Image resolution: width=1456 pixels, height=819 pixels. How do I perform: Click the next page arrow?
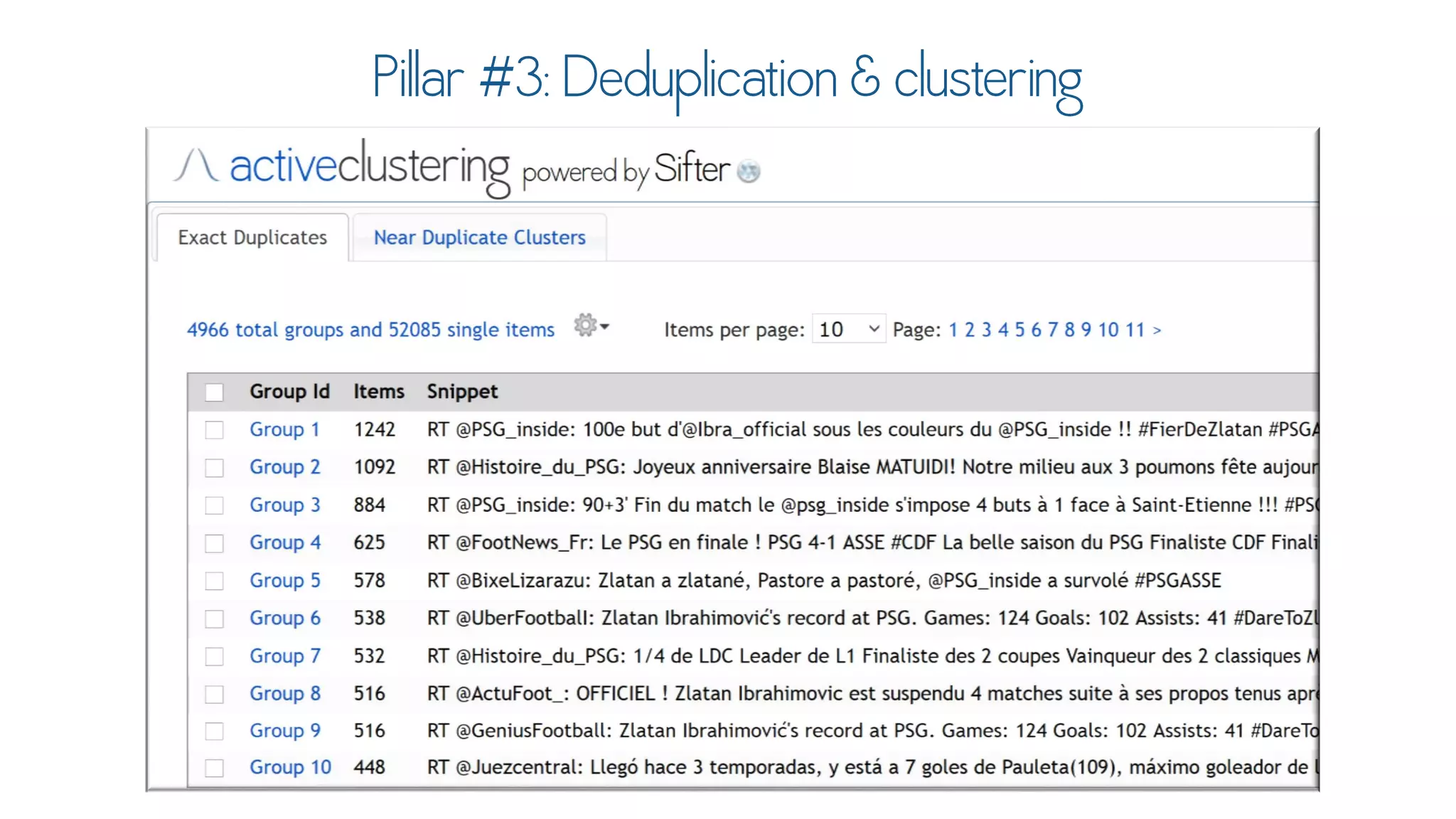click(1157, 331)
